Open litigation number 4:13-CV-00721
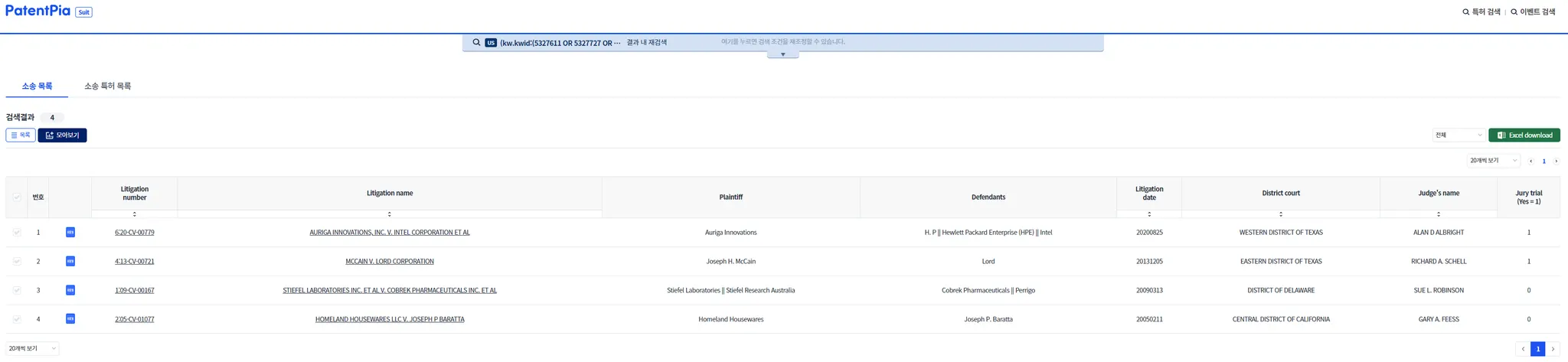 coord(135,262)
